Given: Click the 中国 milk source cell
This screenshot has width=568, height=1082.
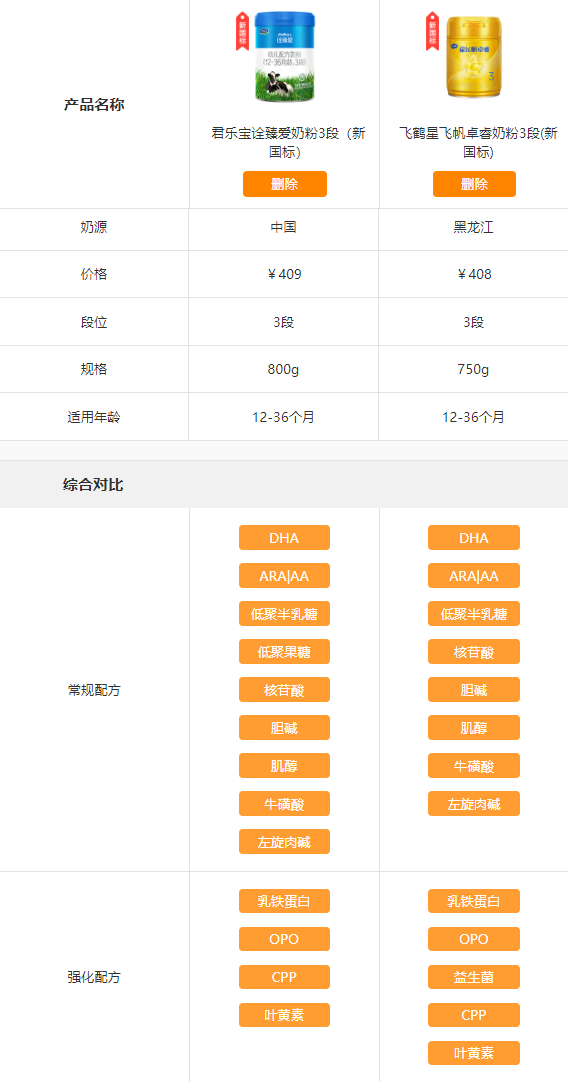Looking at the screenshot, I should pyautogui.click(x=284, y=227).
